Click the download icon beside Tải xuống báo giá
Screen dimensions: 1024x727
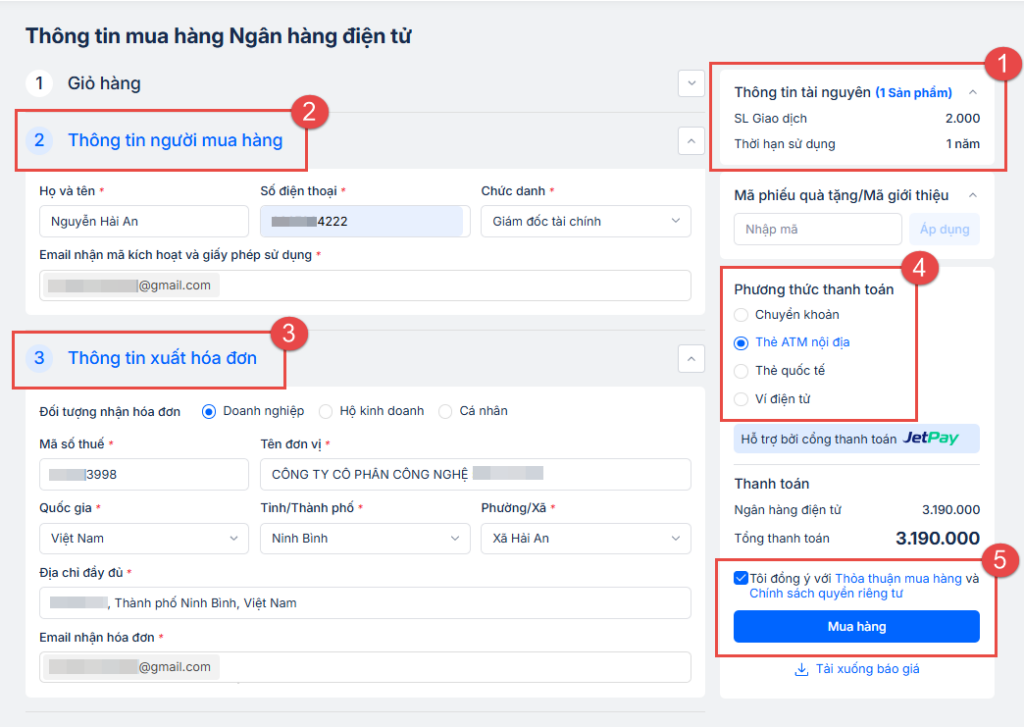[x=801, y=669]
